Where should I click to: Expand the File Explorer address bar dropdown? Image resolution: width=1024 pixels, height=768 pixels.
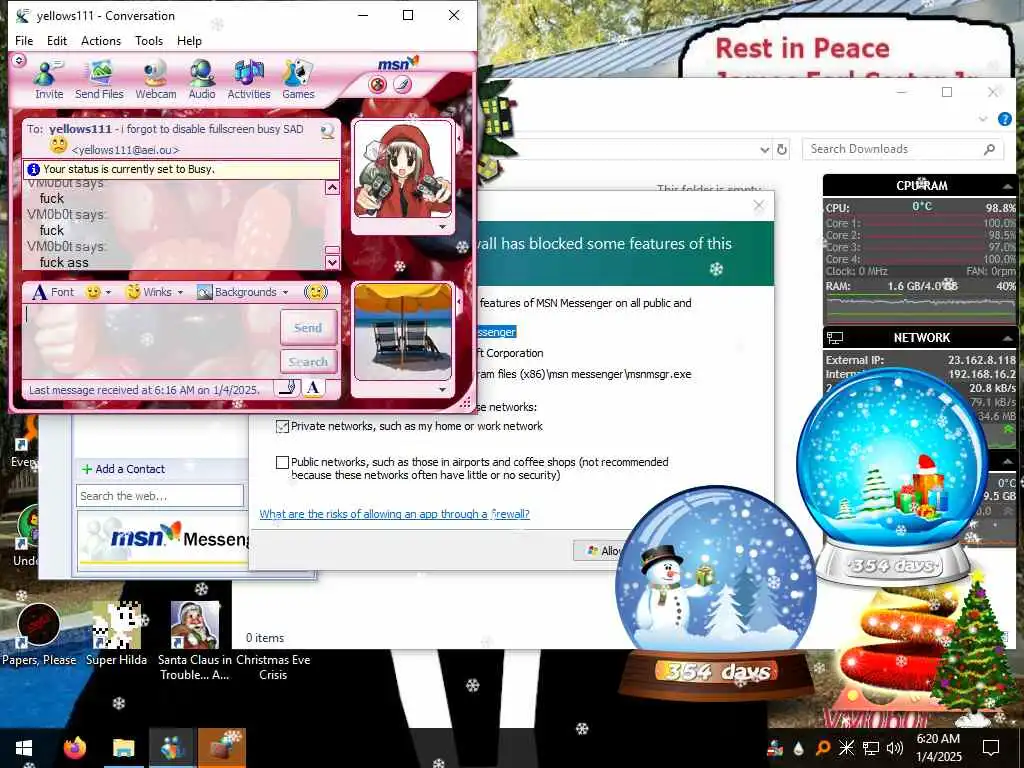(x=764, y=150)
